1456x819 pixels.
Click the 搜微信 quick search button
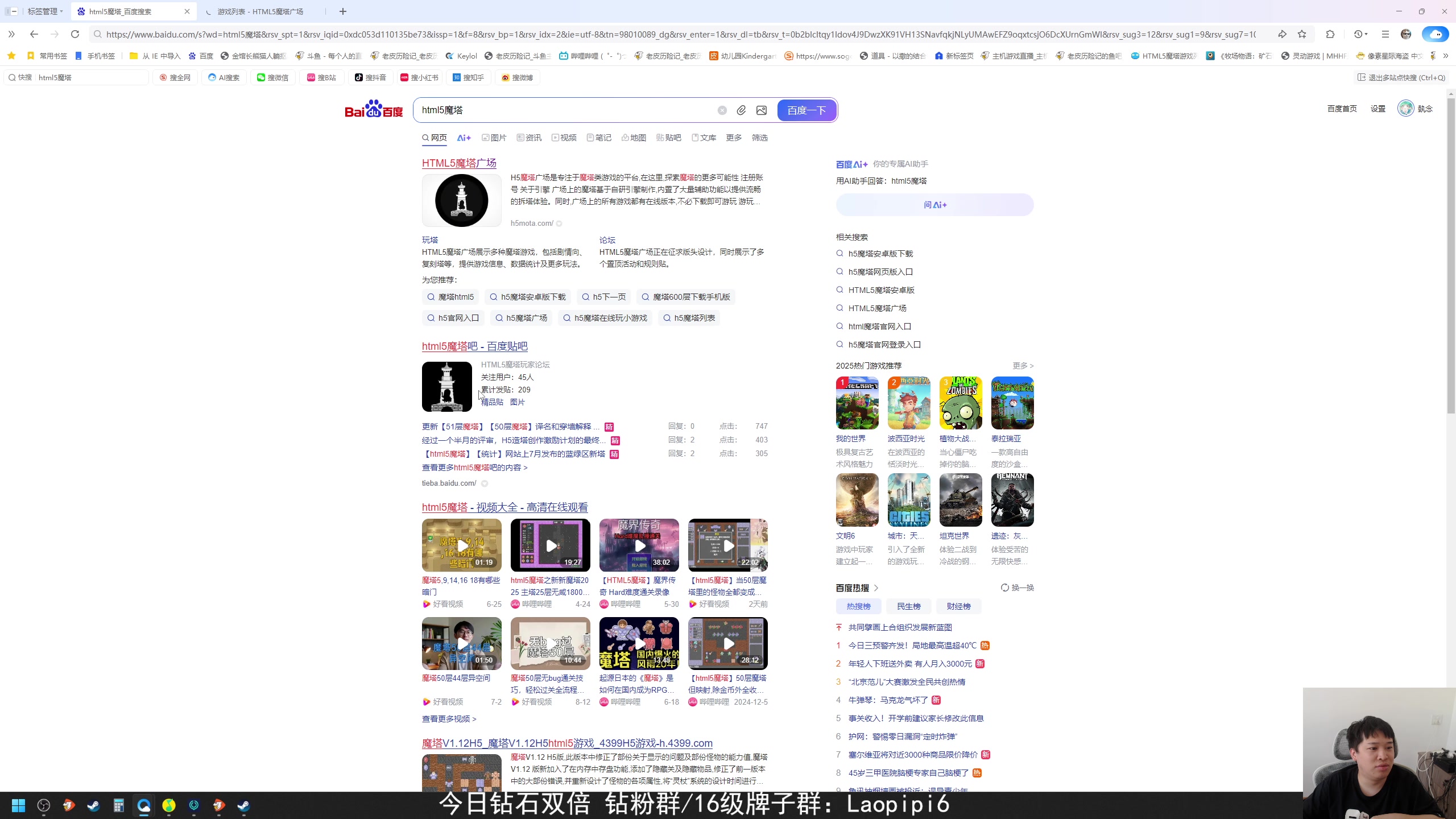click(x=272, y=77)
